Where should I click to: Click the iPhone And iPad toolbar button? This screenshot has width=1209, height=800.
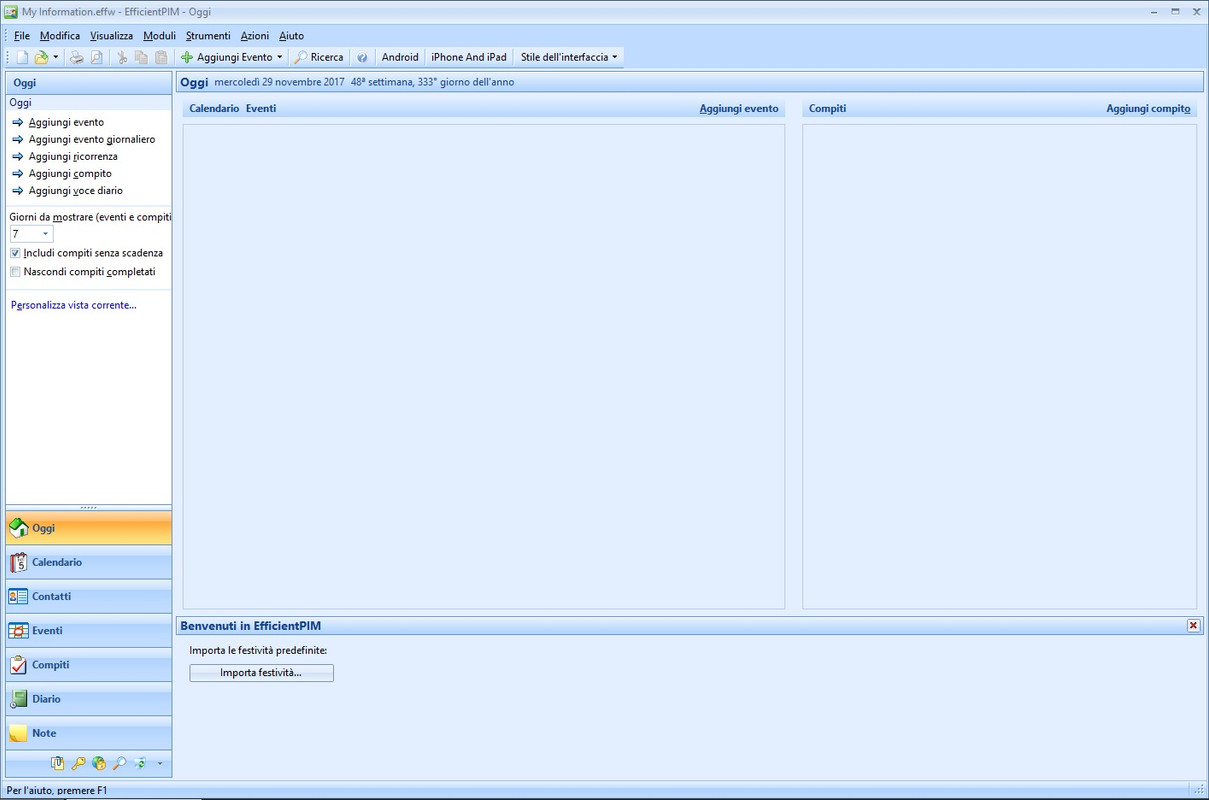[x=469, y=57]
